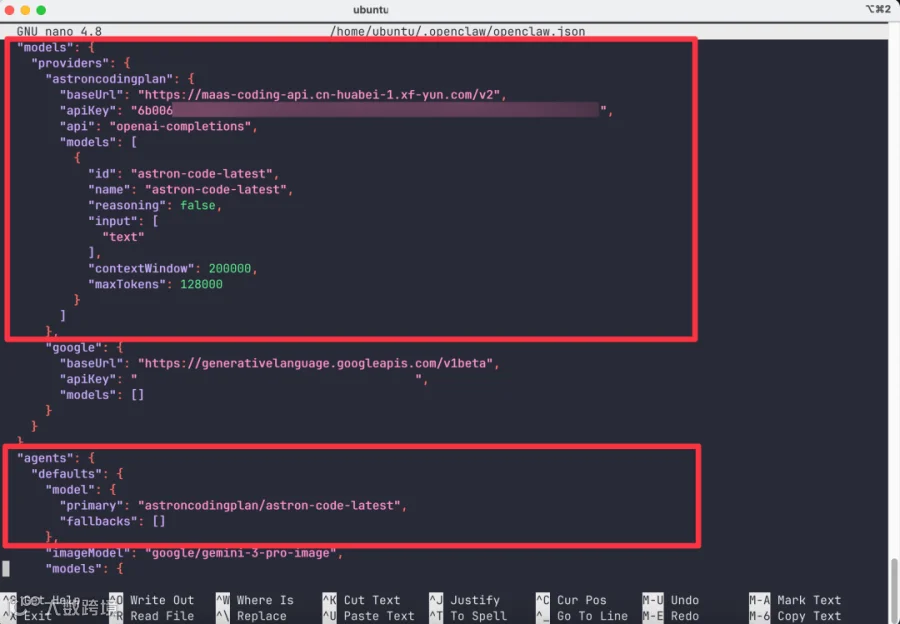Viewport: 900px width, 624px height.
Task: Click the maxTokens value 128000
Action: pyautogui.click(x=201, y=284)
